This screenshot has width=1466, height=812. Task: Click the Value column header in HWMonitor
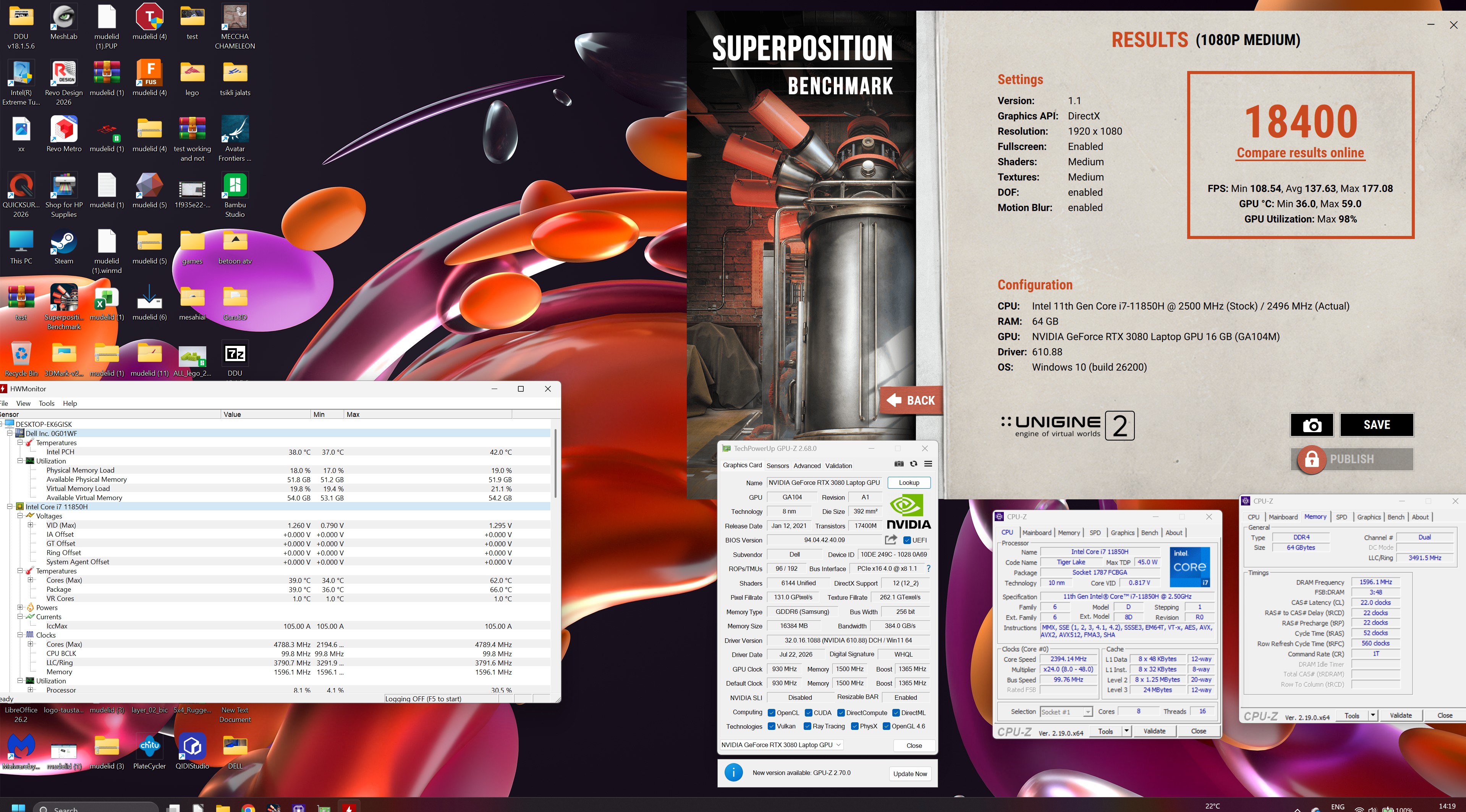(266, 414)
